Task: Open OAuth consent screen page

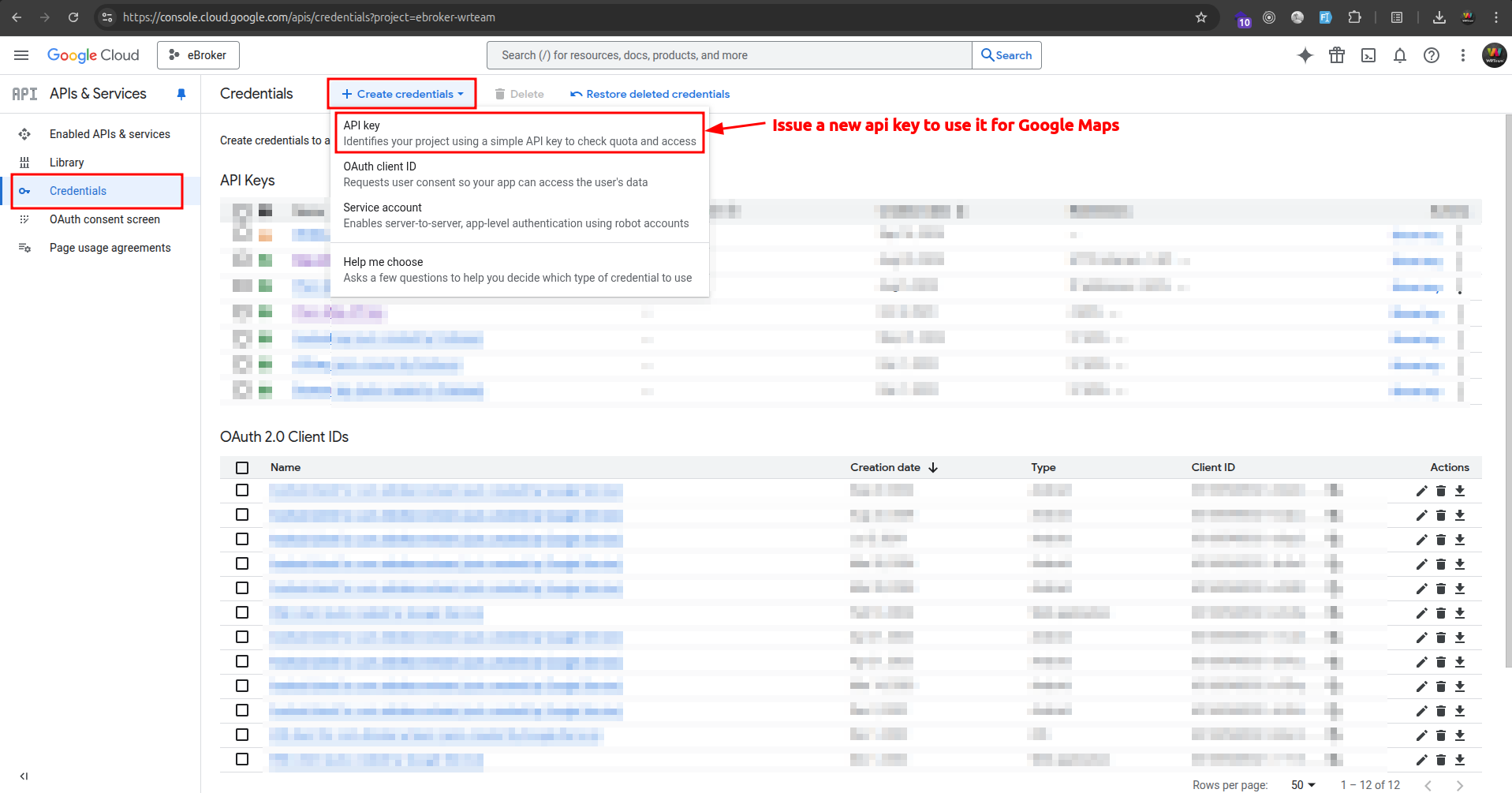Action: tap(104, 219)
